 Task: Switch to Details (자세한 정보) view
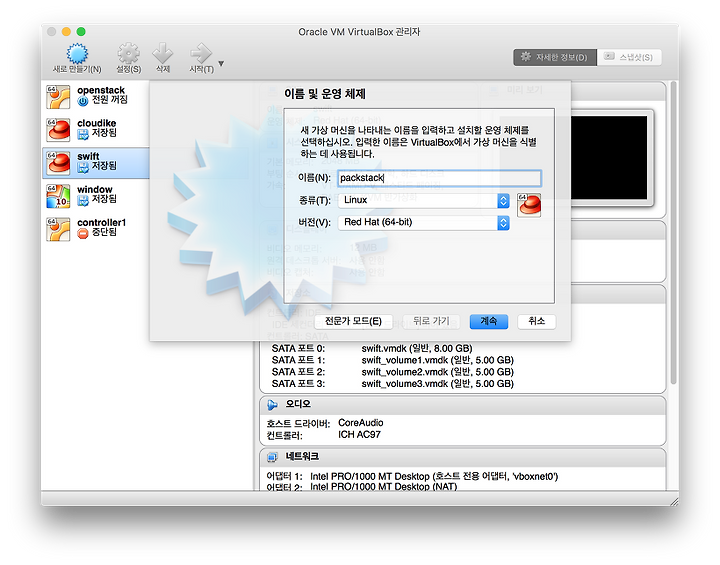[x=555, y=57]
